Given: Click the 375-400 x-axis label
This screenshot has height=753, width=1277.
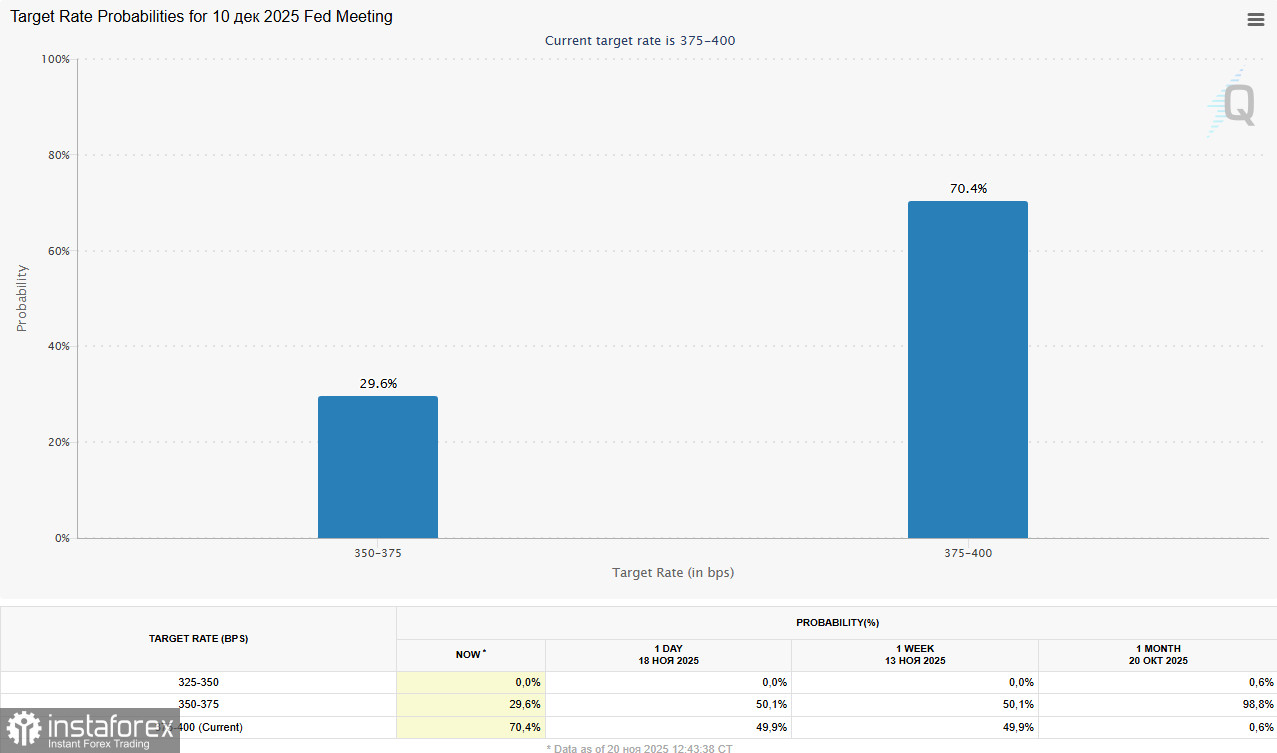Looking at the screenshot, I should pos(968,552).
